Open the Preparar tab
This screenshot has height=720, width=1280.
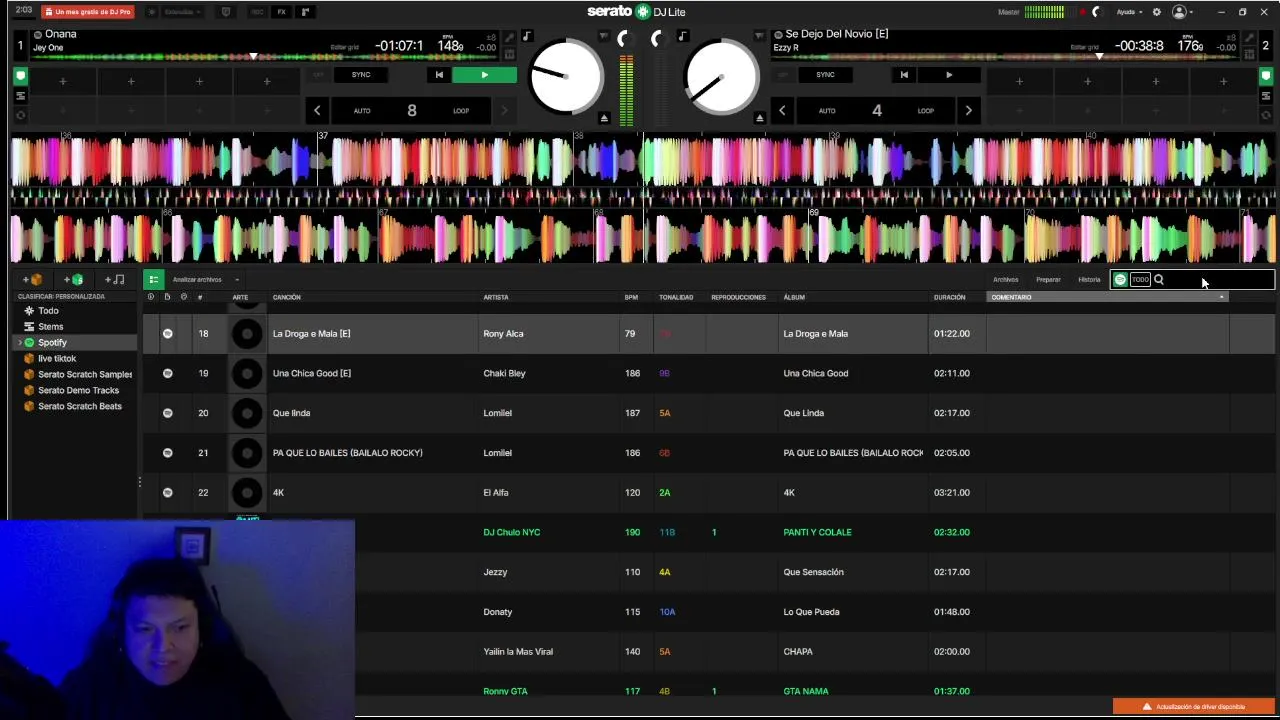pos(1048,280)
